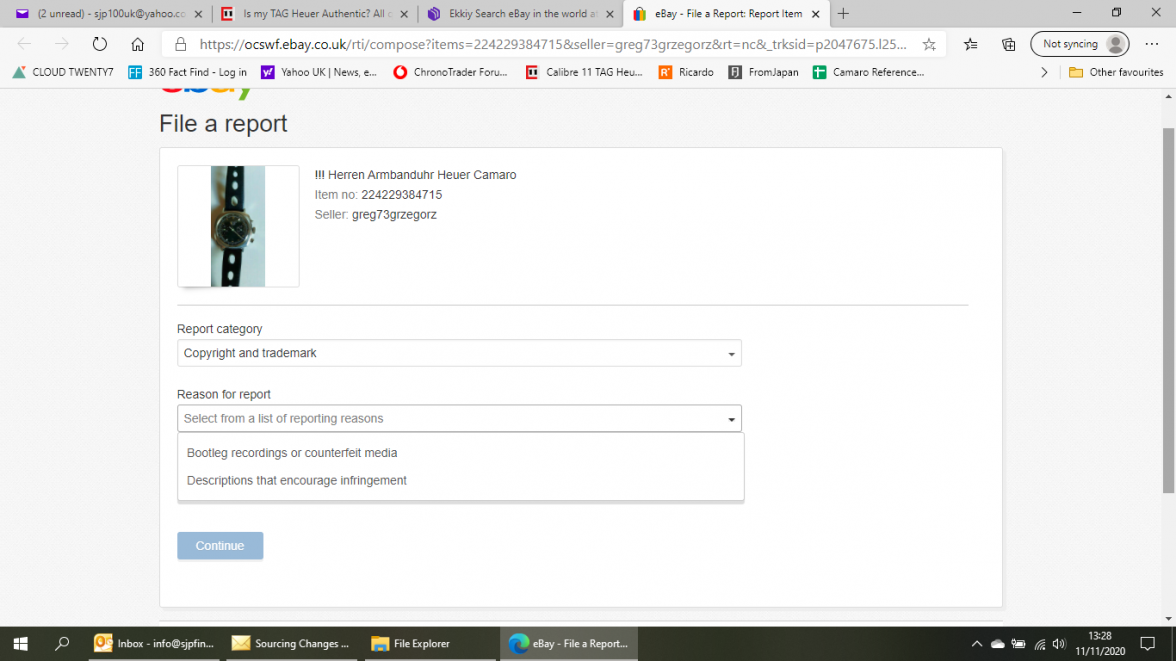Click item number 224229384715
Screen dimensions: 1176x661
402,195
